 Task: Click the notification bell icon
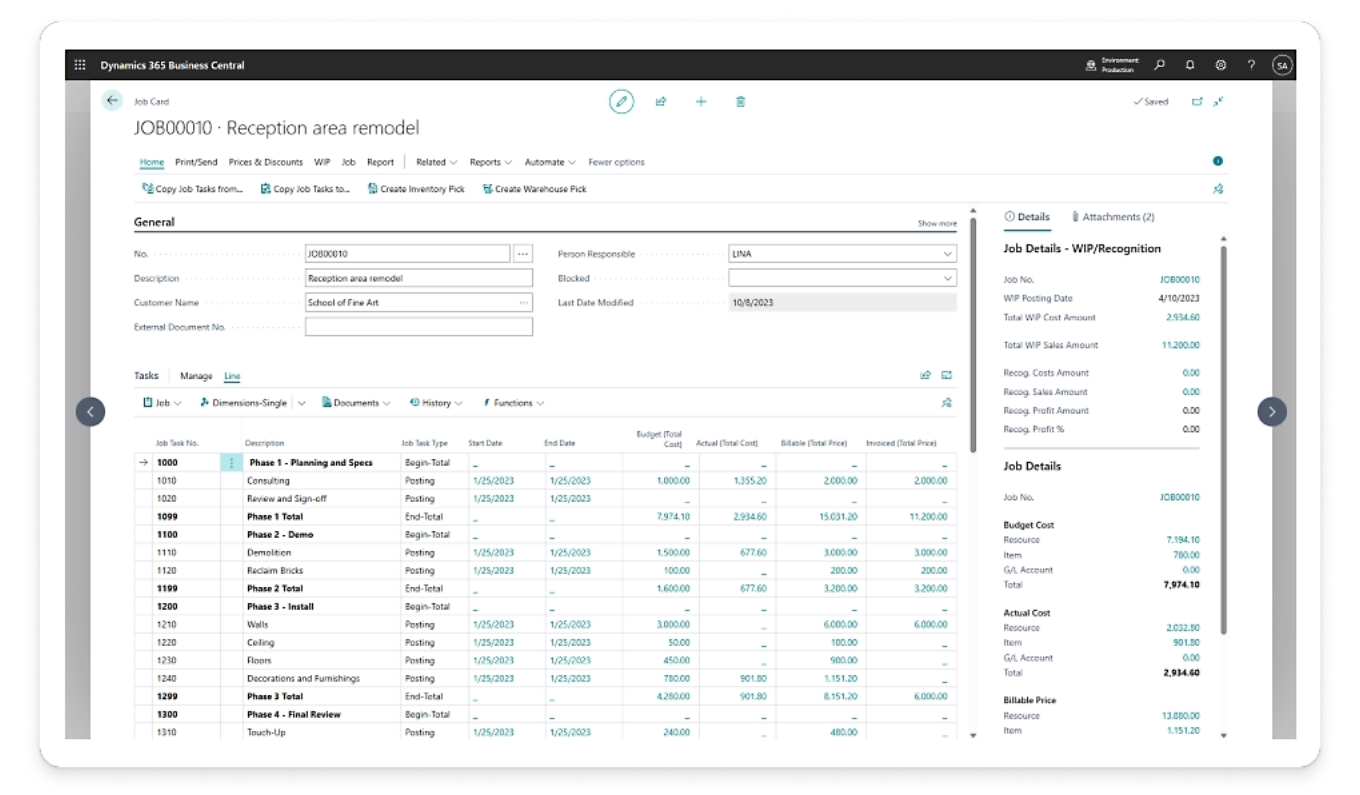click(x=1190, y=65)
